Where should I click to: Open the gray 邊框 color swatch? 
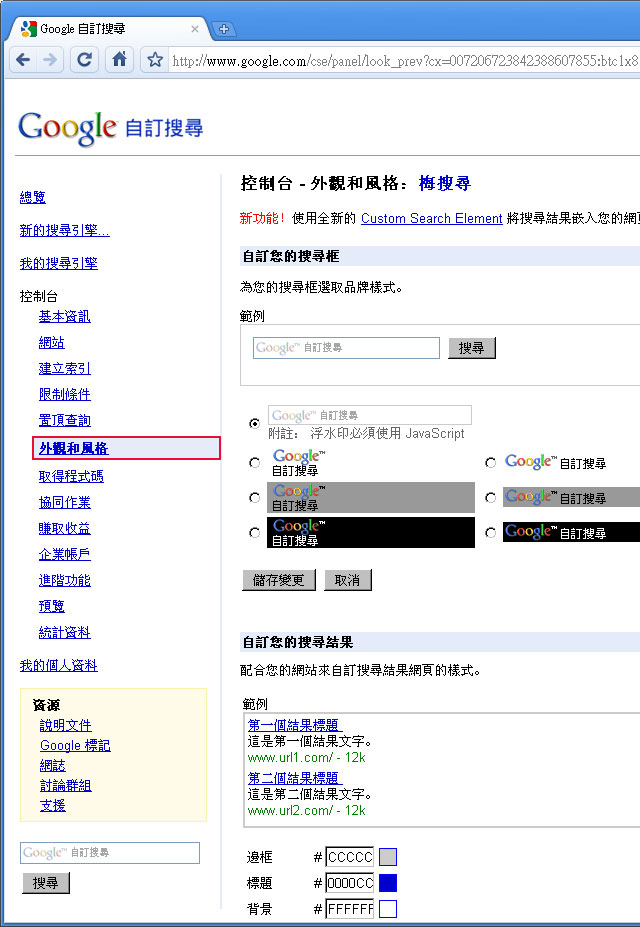388,857
